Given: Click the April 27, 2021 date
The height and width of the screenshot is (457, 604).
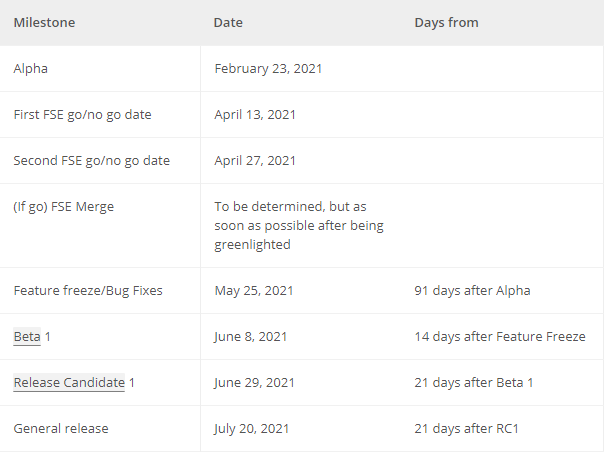Looking at the screenshot, I should [255, 161].
